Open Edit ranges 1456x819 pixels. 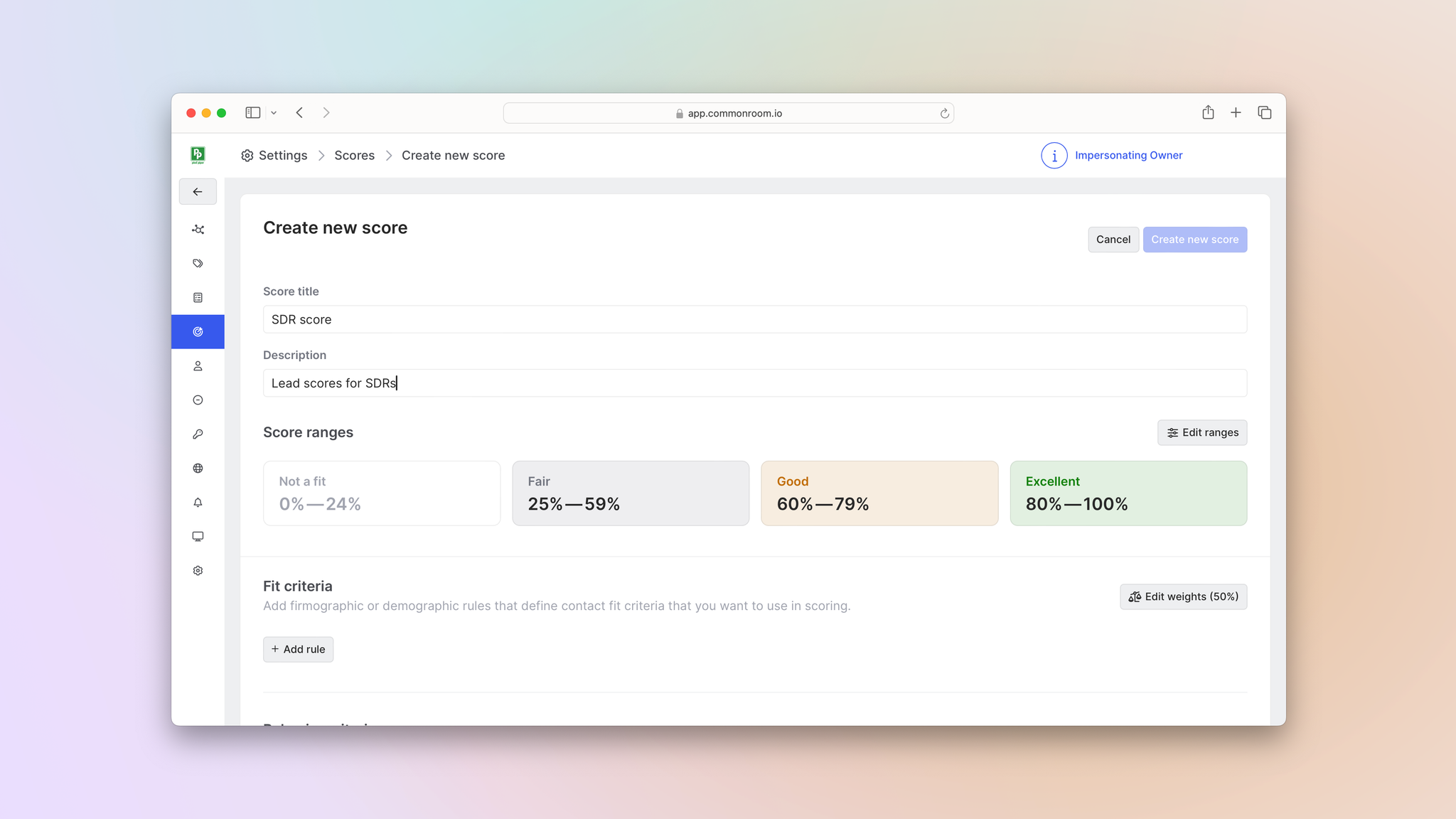pos(1201,433)
